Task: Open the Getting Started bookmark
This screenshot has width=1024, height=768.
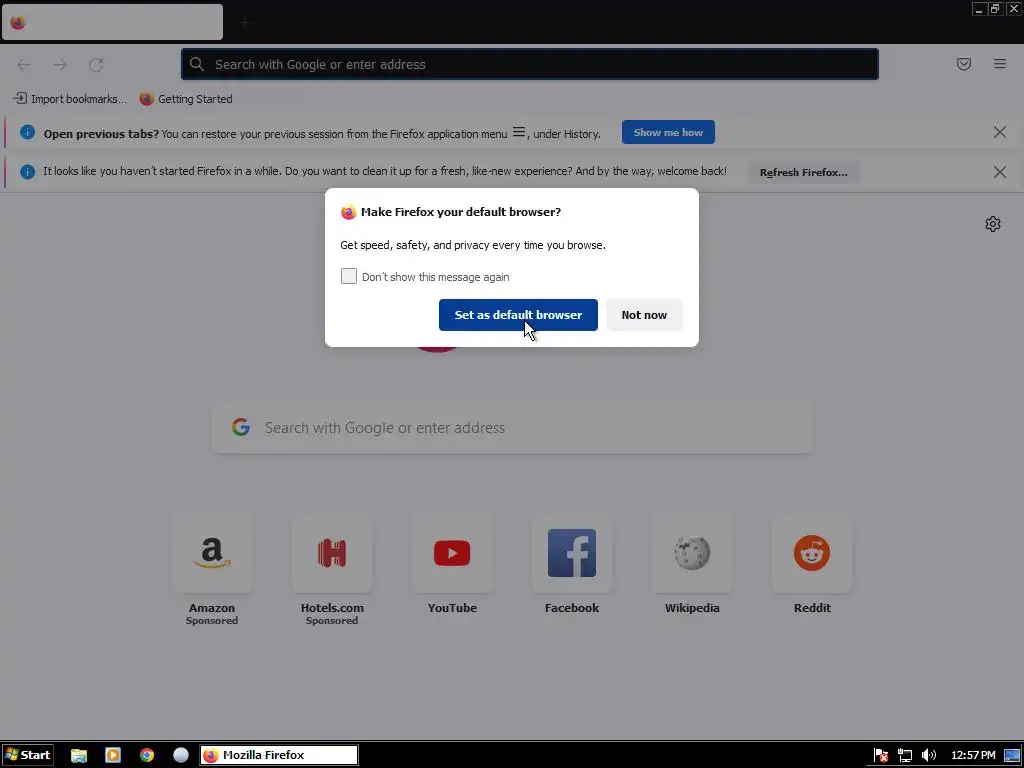Action: point(186,99)
